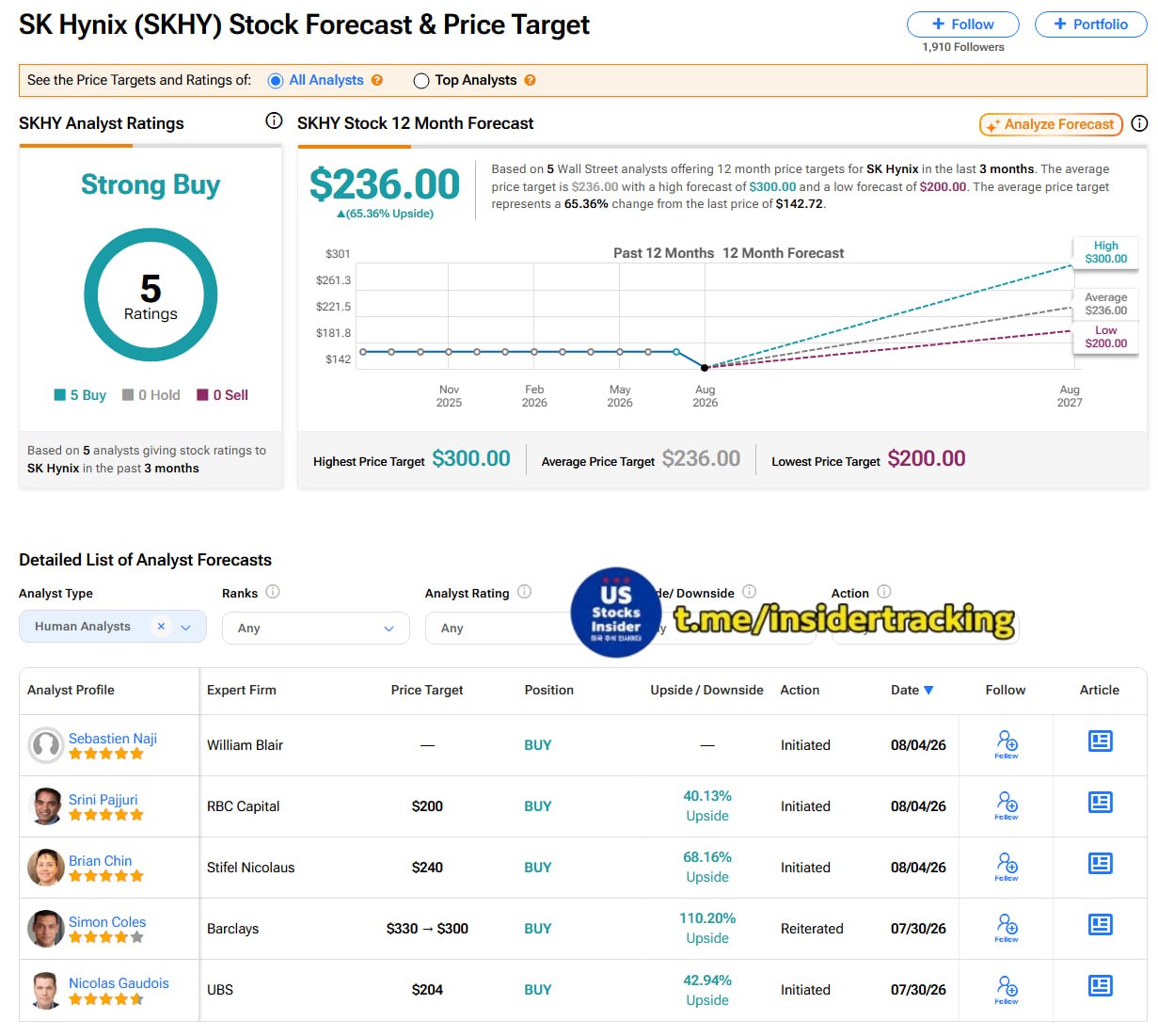Open info icon beside Upside/Downside filter label
This screenshot has width=1158, height=1036.
pyautogui.click(x=750, y=592)
